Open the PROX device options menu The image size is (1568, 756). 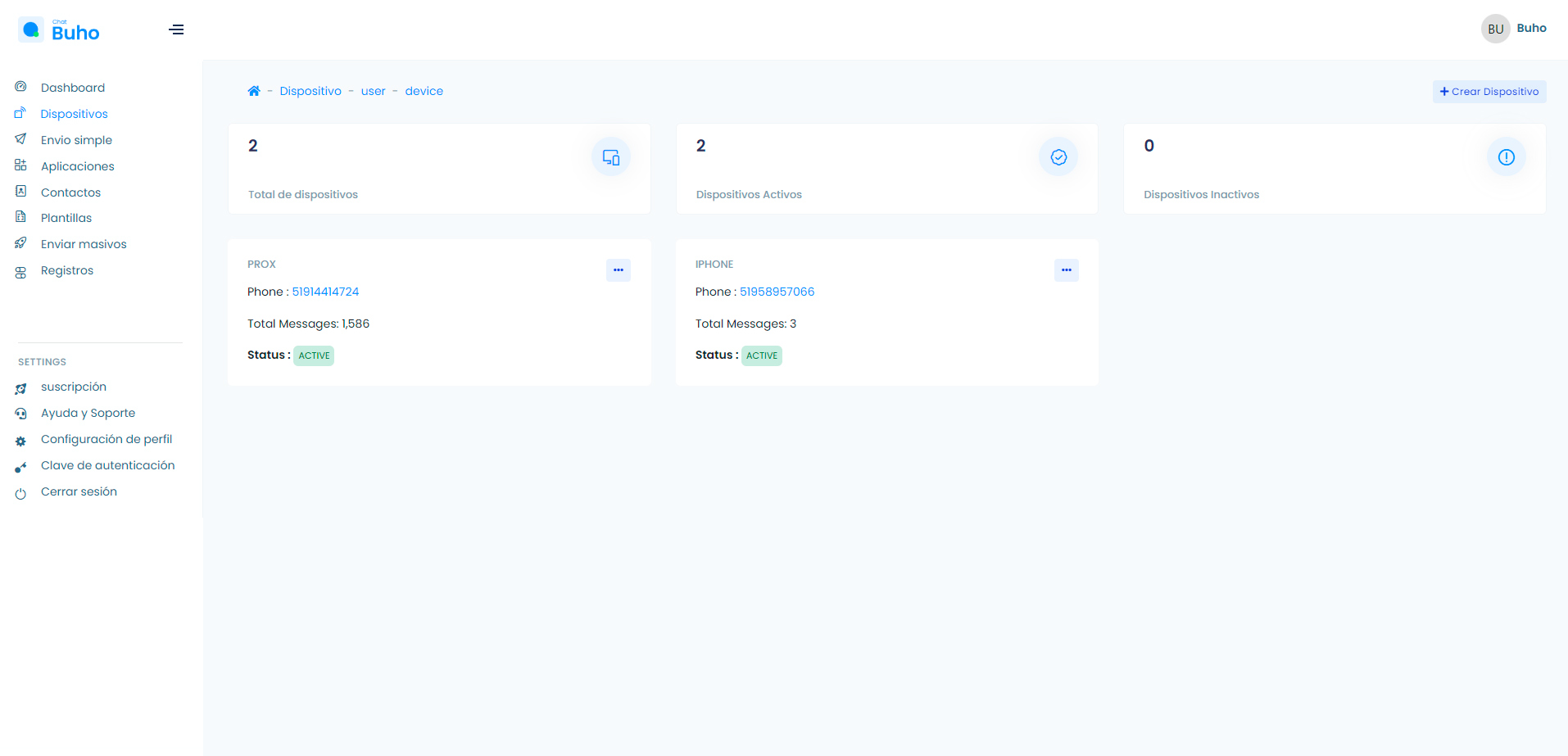(x=619, y=270)
